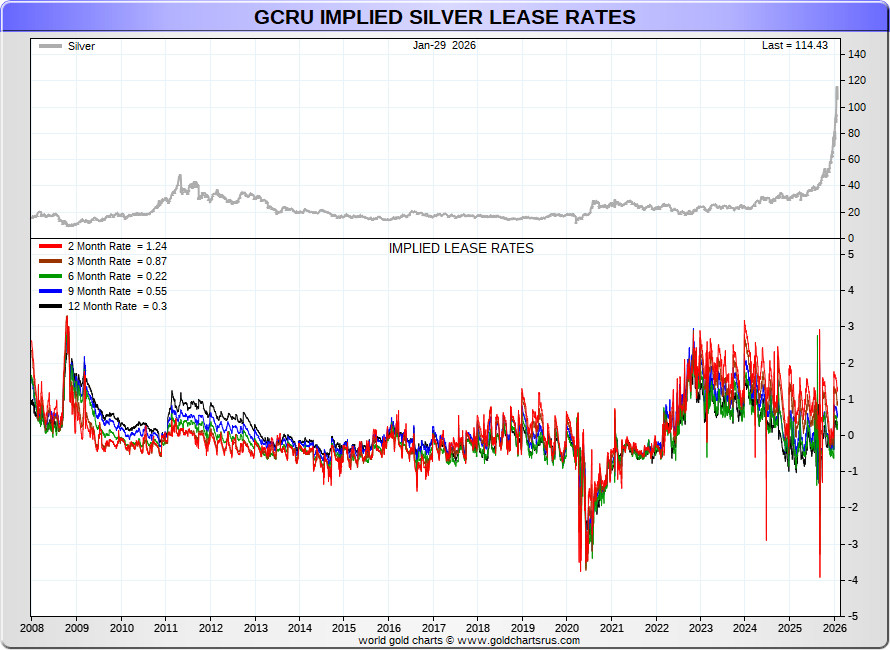Click the -5 lease rate axis label

tap(851, 617)
